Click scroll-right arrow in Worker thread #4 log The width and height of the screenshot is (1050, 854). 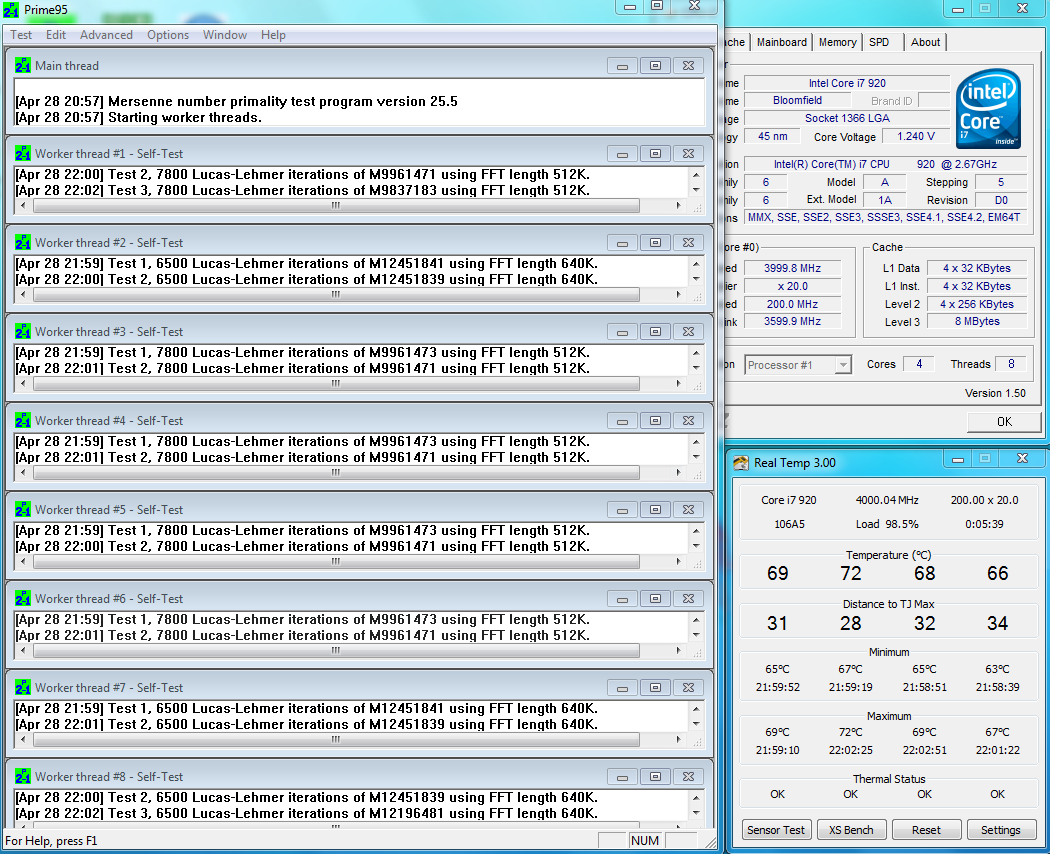[x=678, y=472]
